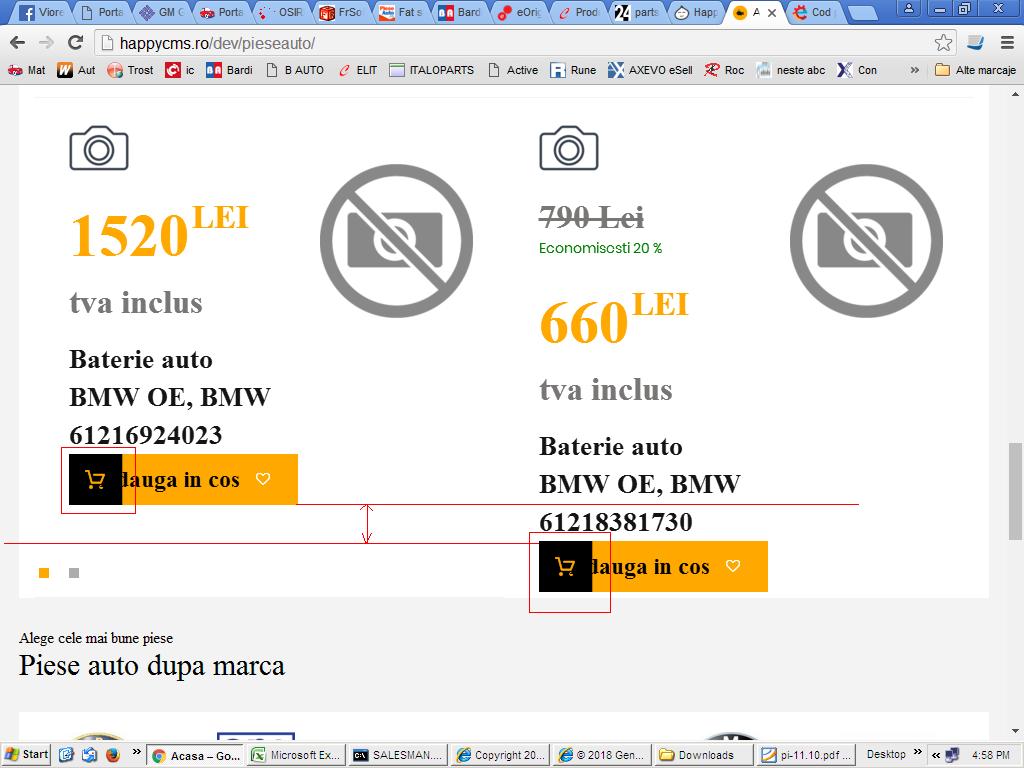The image size is (1024, 768).
Task: Switch to the GM tab
Action: coord(163,12)
